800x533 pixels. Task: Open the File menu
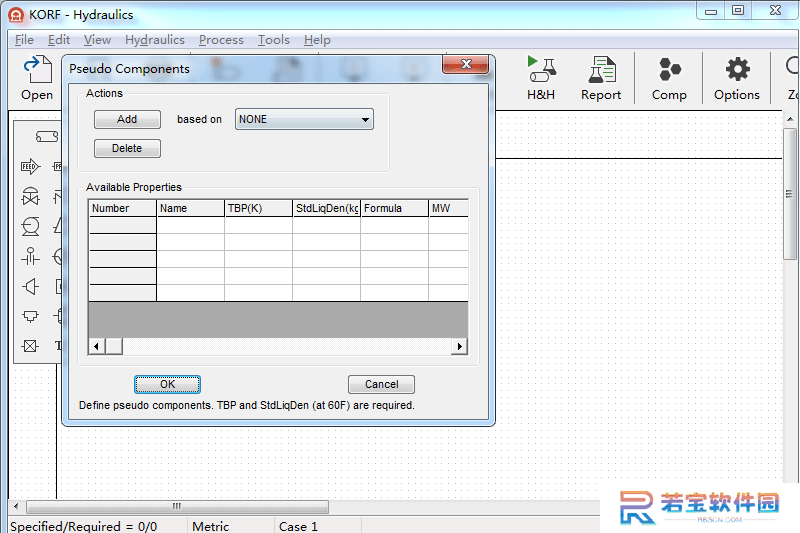point(24,40)
